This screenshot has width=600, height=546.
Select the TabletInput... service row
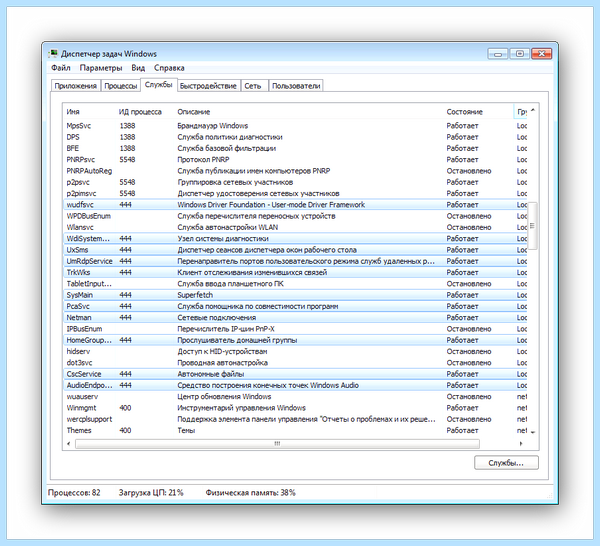pos(295,284)
